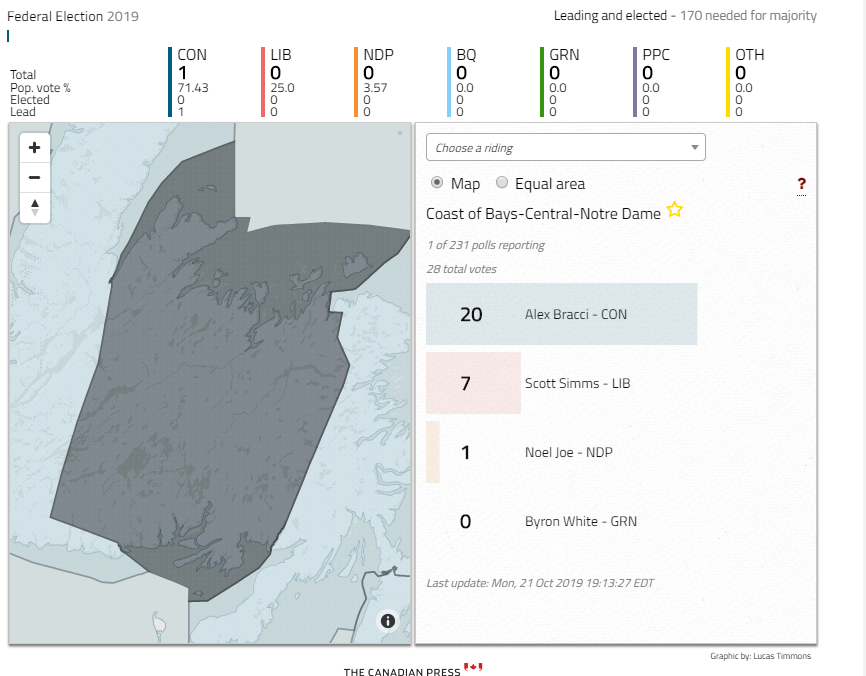This screenshot has width=866, height=676.
Task: Click the '28 total votes' text
Action: pos(461,269)
